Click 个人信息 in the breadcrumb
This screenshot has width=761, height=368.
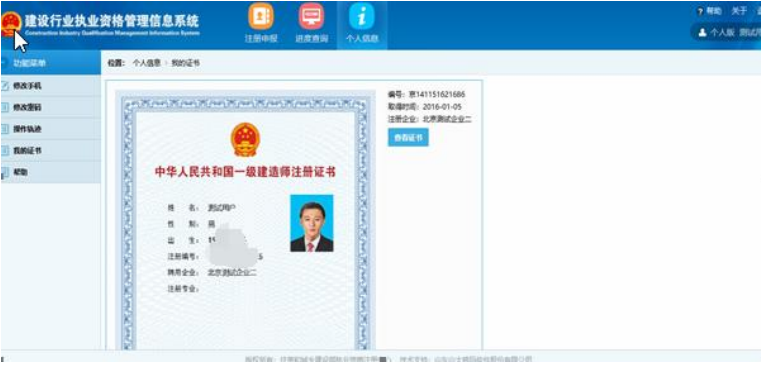pos(147,63)
